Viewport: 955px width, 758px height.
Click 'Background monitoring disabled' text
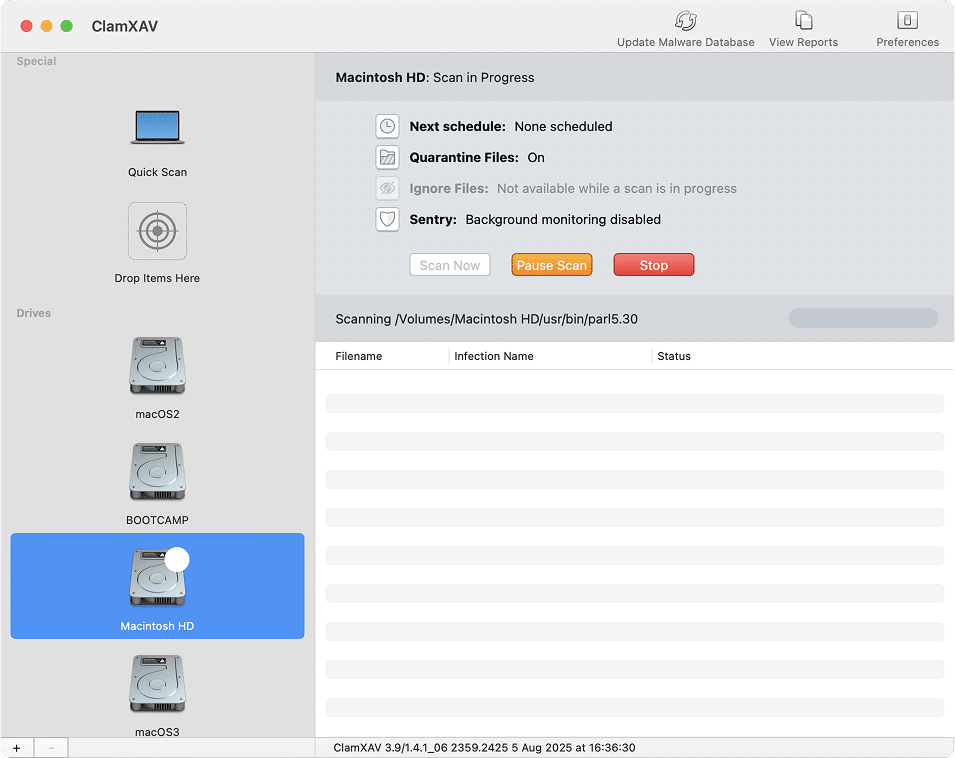[x=563, y=219]
